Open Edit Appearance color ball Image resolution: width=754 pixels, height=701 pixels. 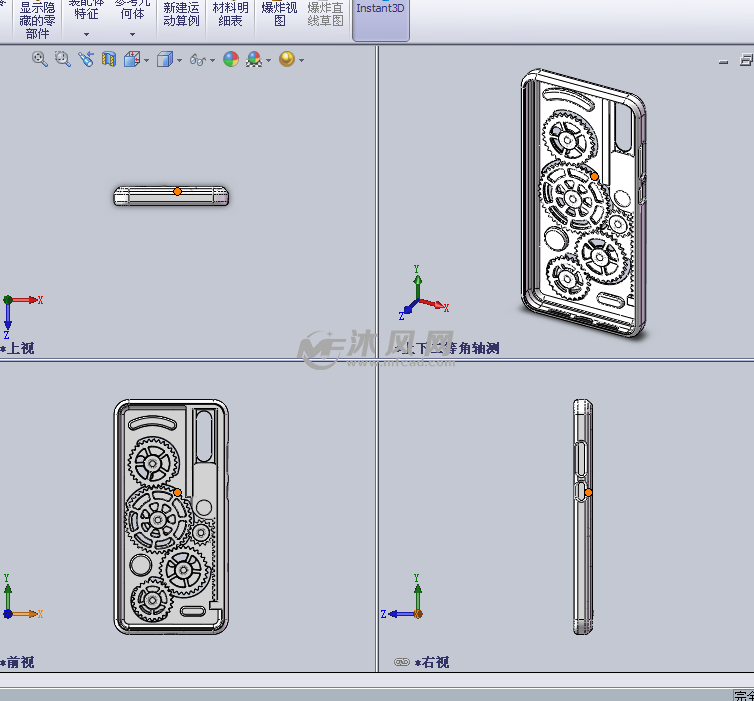coord(231,59)
